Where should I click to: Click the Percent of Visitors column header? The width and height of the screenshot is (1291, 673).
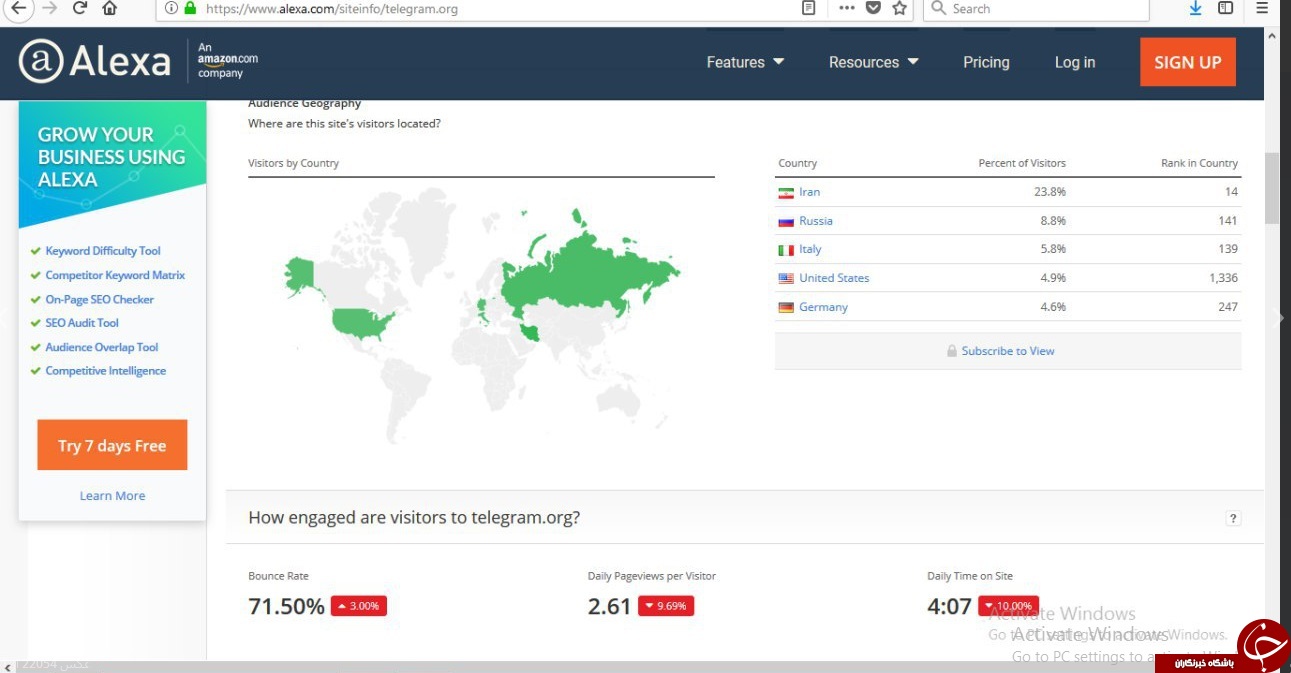[1022, 163]
